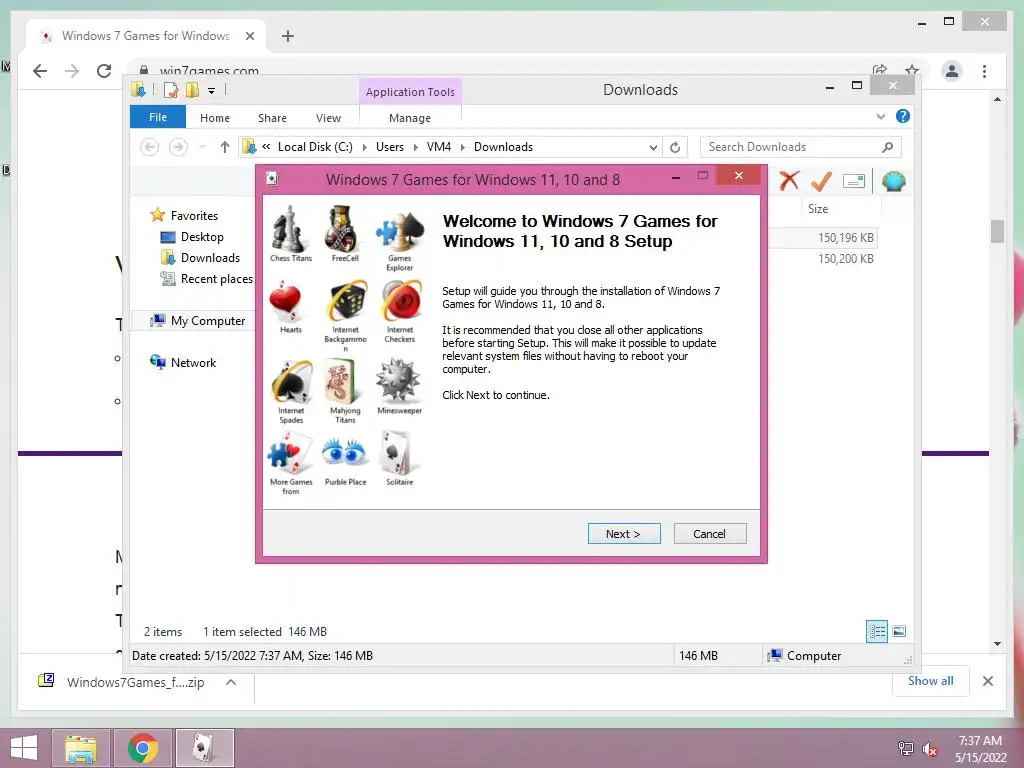This screenshot has height=768, width=1024.
Task: Select Recent places in navigation pane
Action: tap(206, 278)
